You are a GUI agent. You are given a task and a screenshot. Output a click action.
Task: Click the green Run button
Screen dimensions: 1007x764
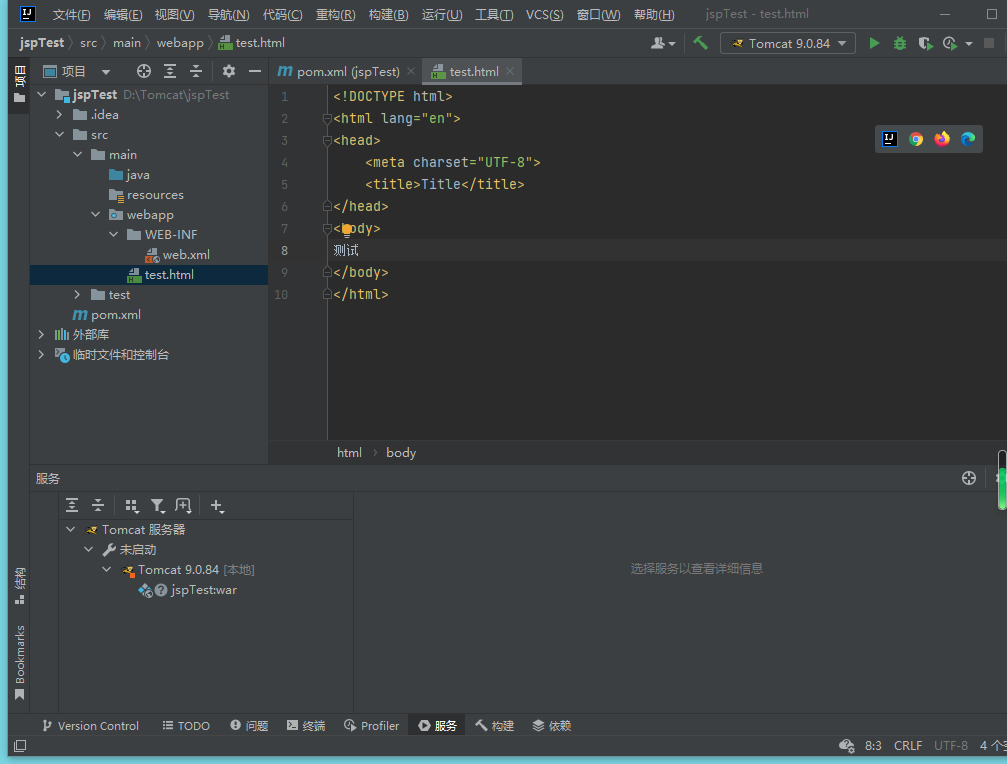[x=875, y=43]
